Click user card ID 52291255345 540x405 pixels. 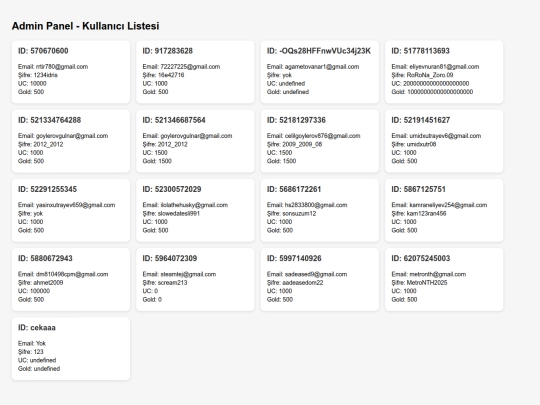71,210
